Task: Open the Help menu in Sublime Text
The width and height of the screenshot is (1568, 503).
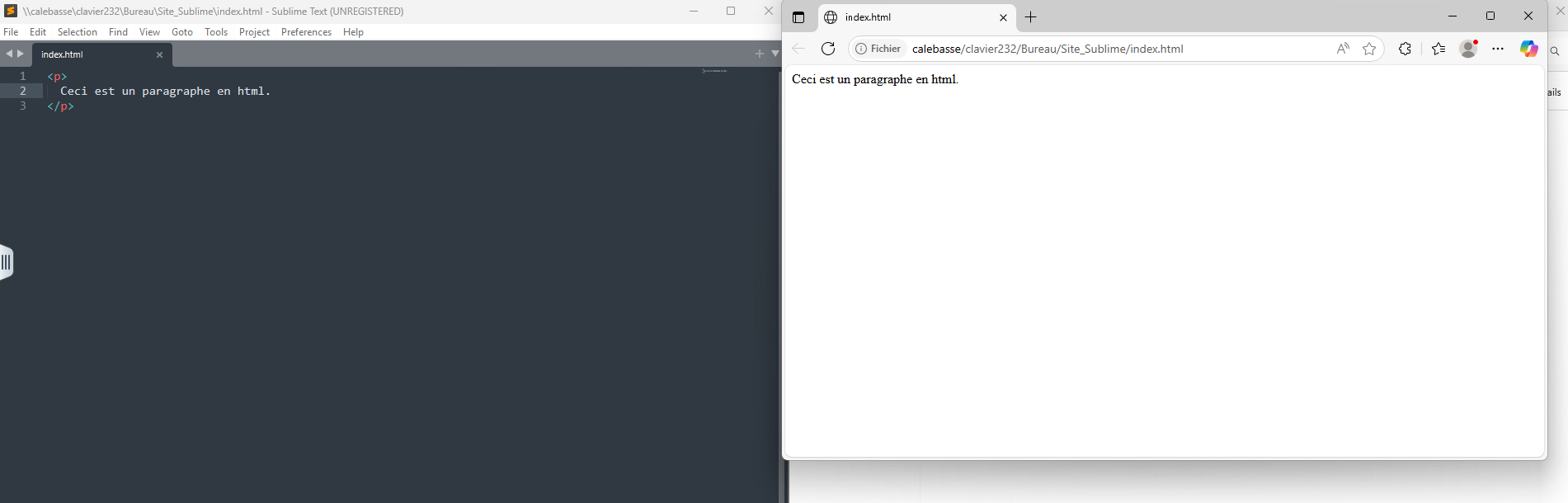Action: pyautogui.click(x=353, y=32)
